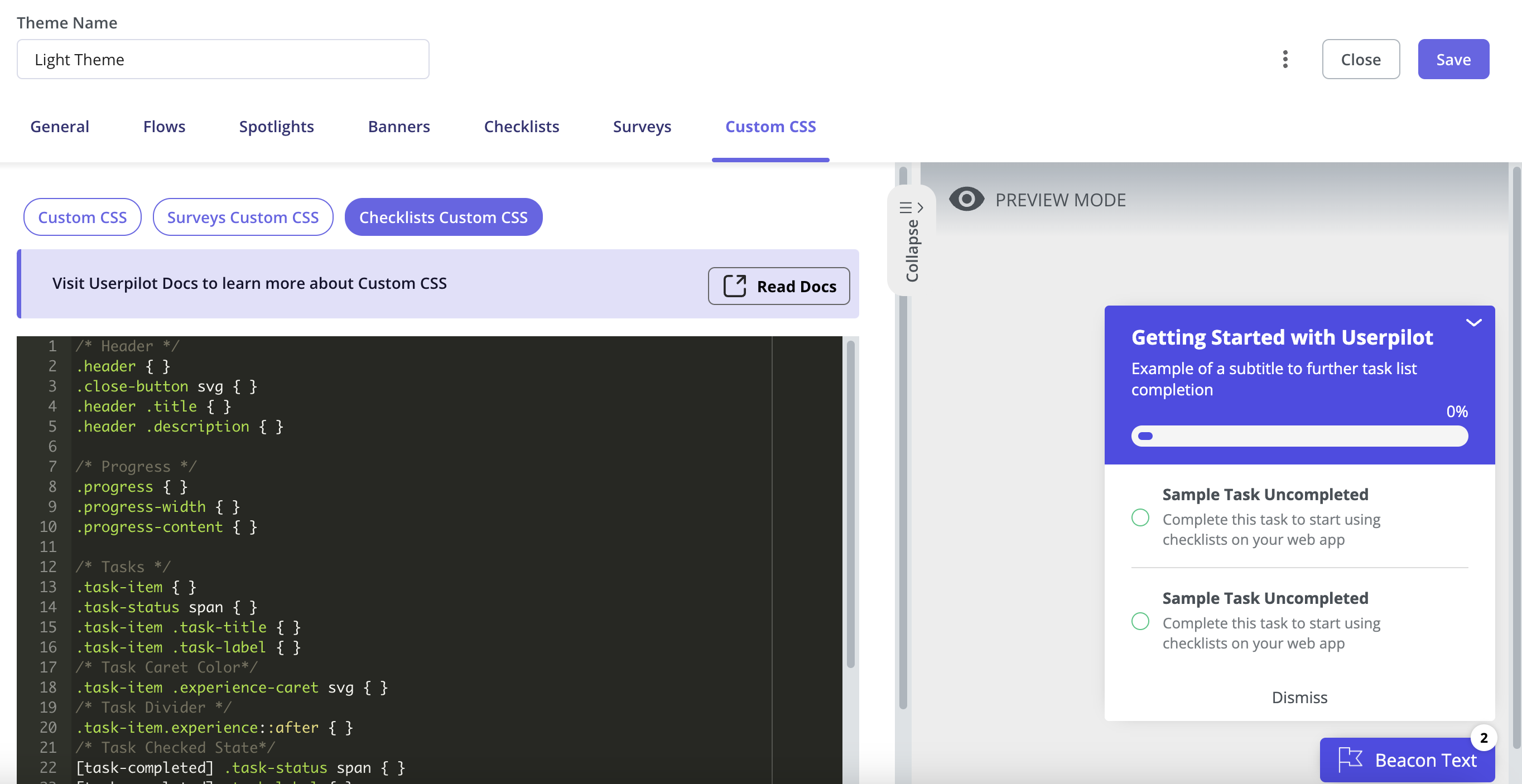The height and width of the screenshot is (784, 1522).
Task: Click code line '.header { }'
Action: (123, 366)
